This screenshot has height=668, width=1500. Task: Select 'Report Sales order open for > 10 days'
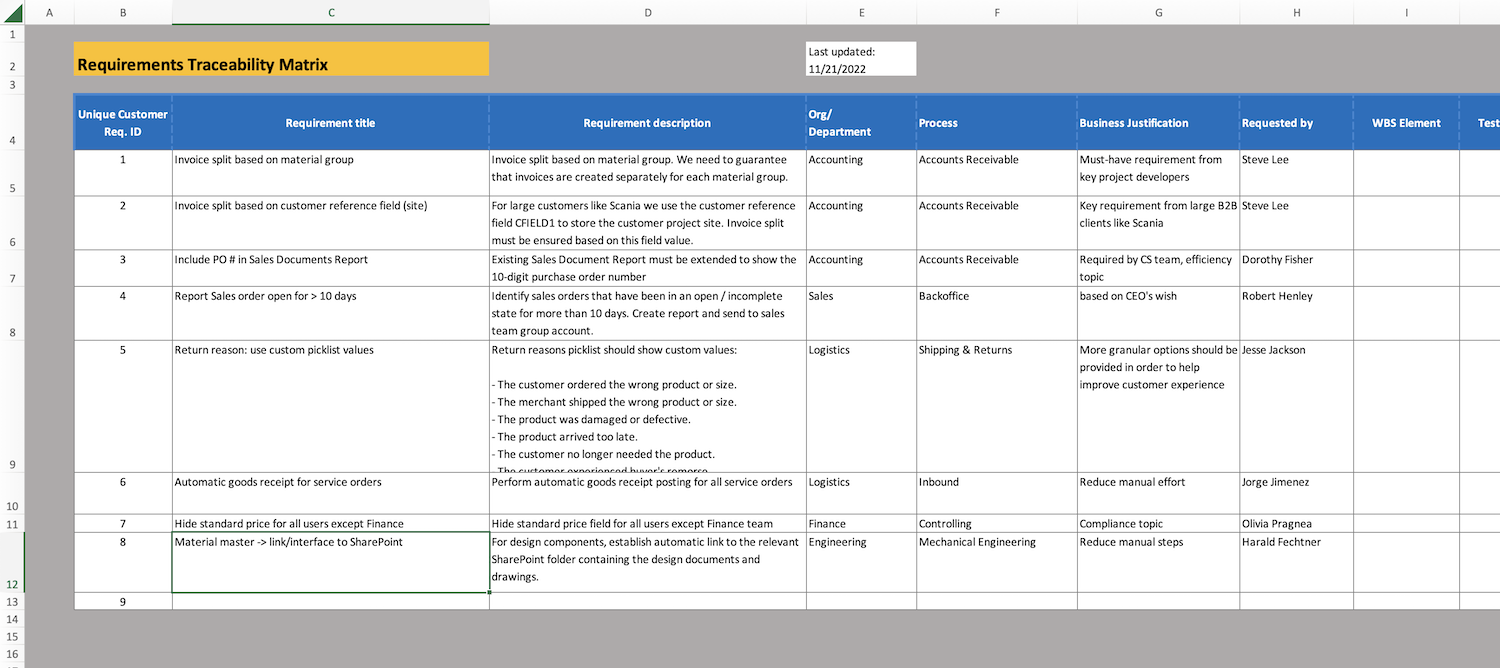(331, 313)
